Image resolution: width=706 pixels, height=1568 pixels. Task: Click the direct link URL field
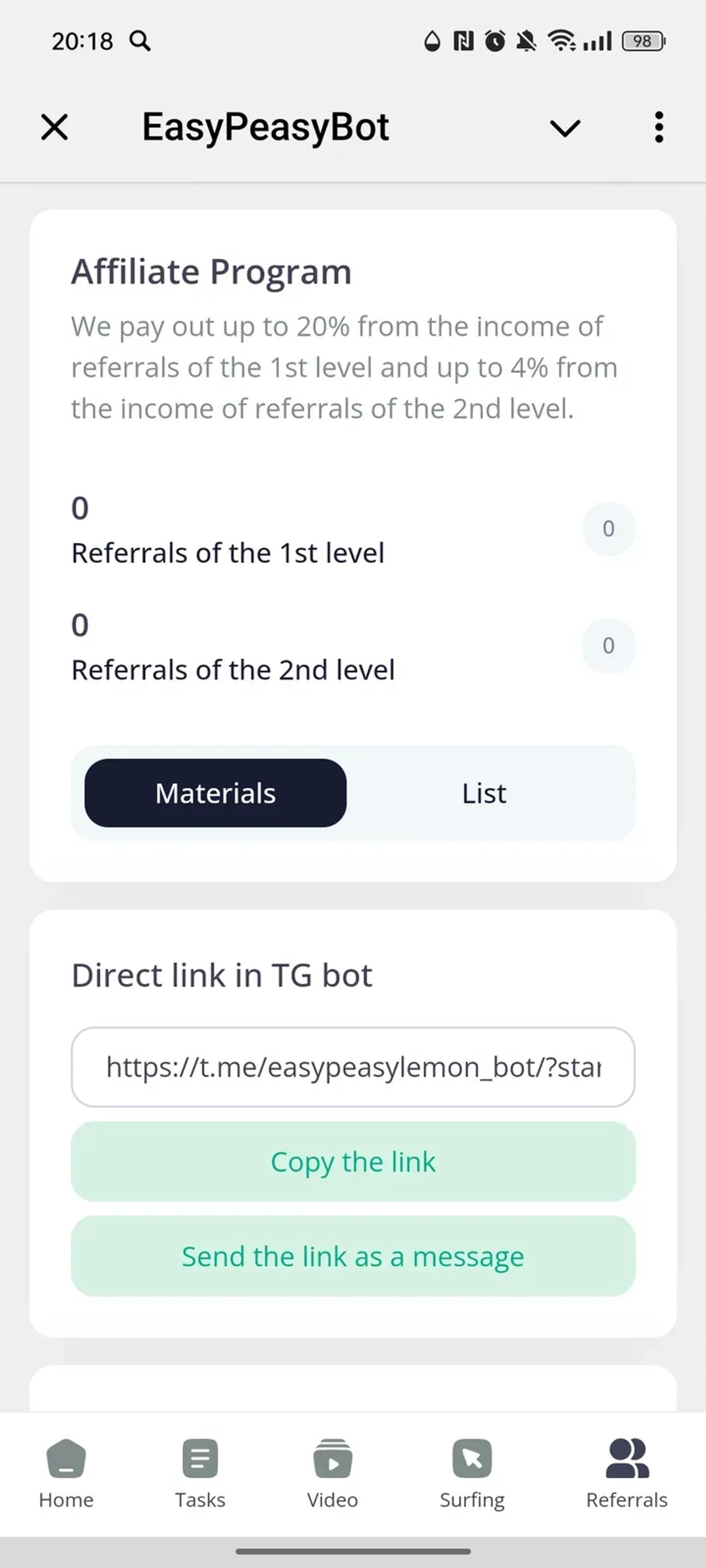[x=353, y=1068]
